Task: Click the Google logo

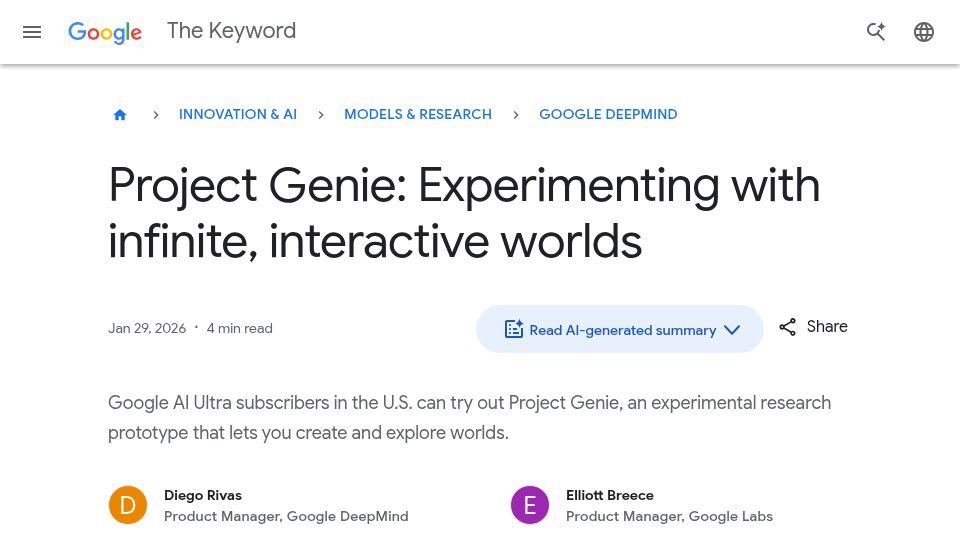Action: [x=105, y=32]
